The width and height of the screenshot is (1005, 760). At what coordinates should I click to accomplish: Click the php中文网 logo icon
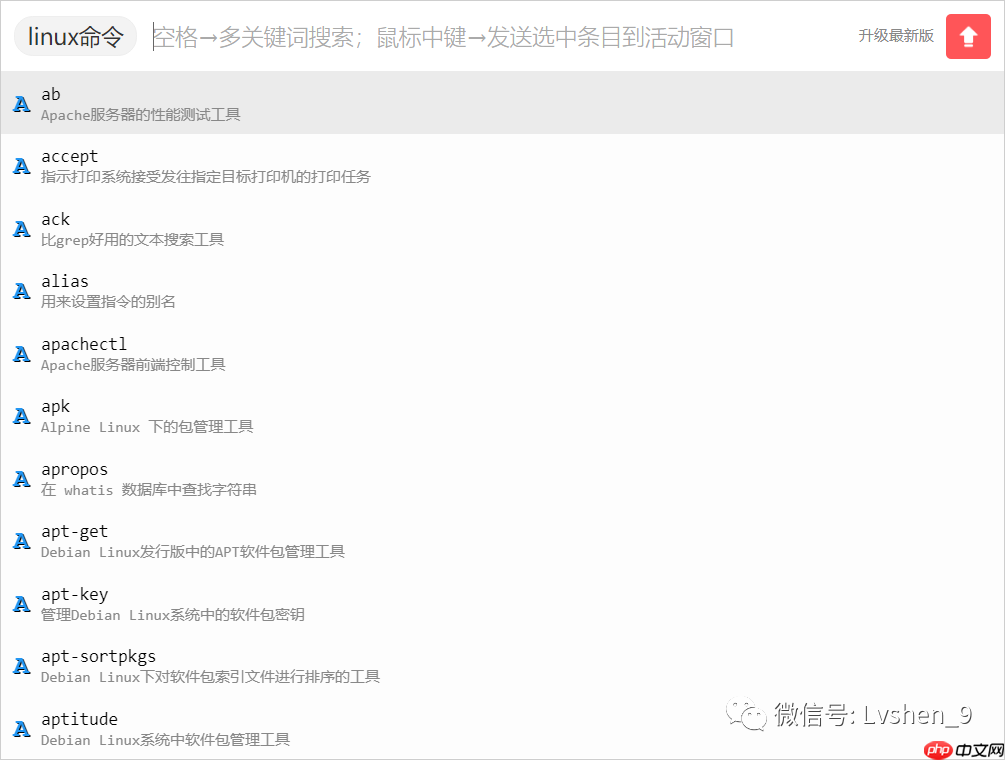[938, 748]
